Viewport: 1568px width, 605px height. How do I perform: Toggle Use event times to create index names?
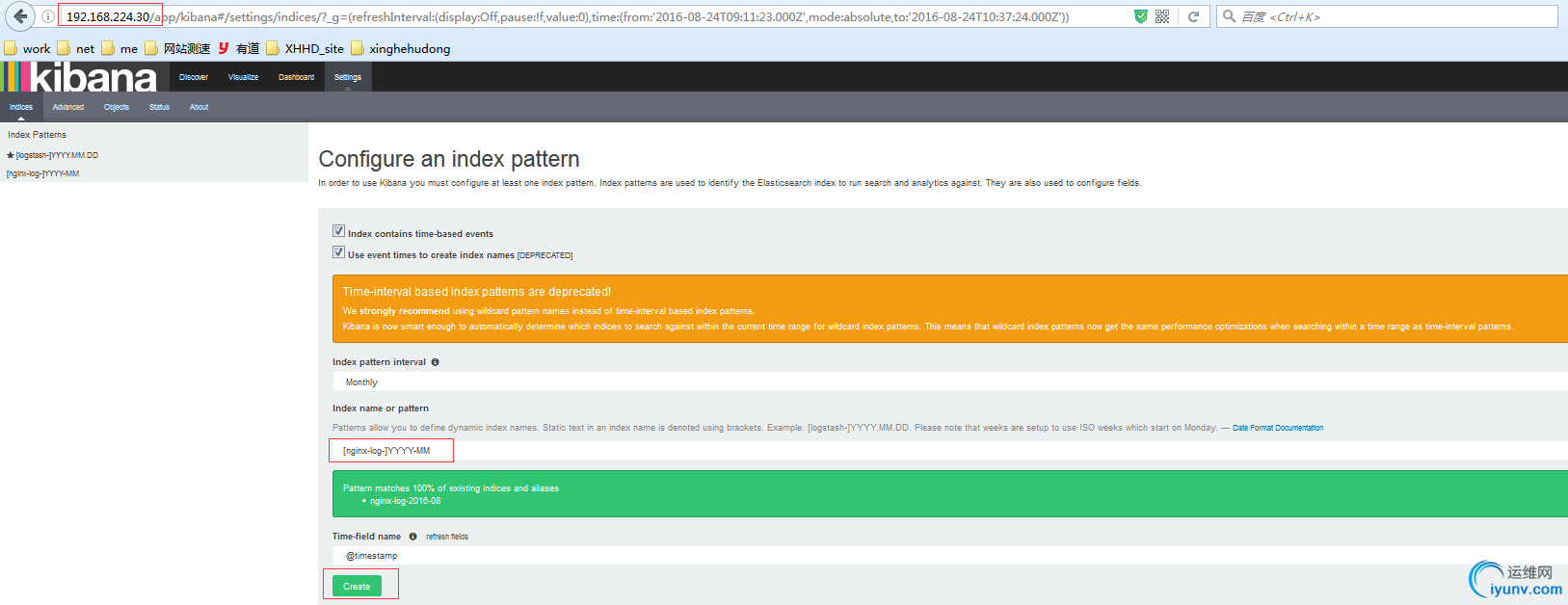338,251
